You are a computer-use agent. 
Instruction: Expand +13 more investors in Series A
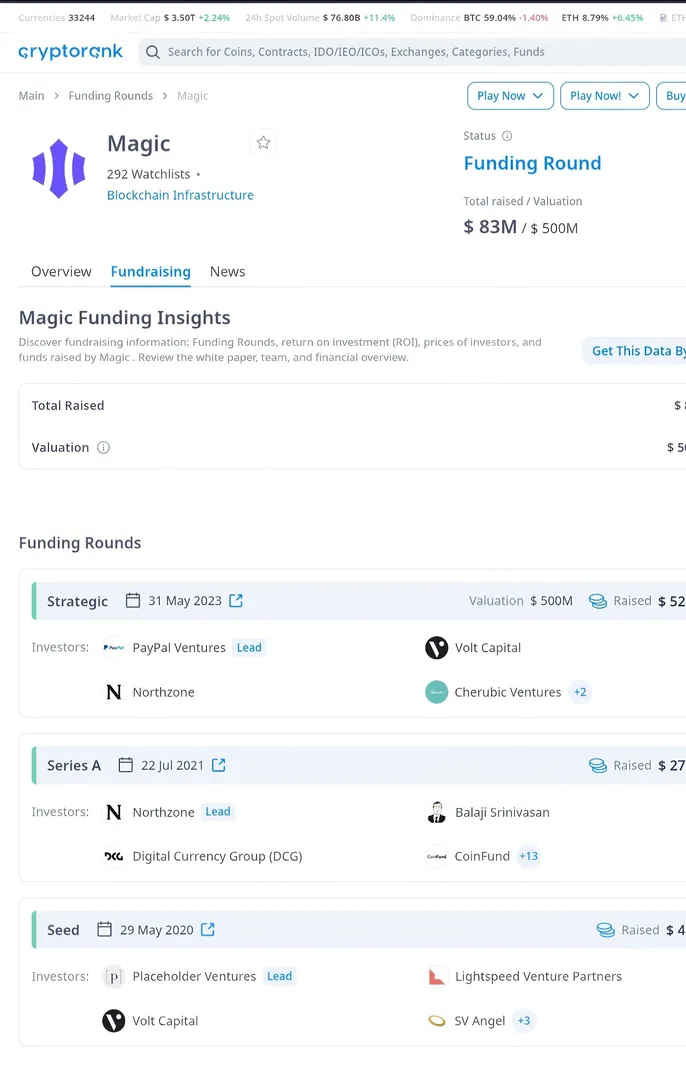tap(529, 856)
